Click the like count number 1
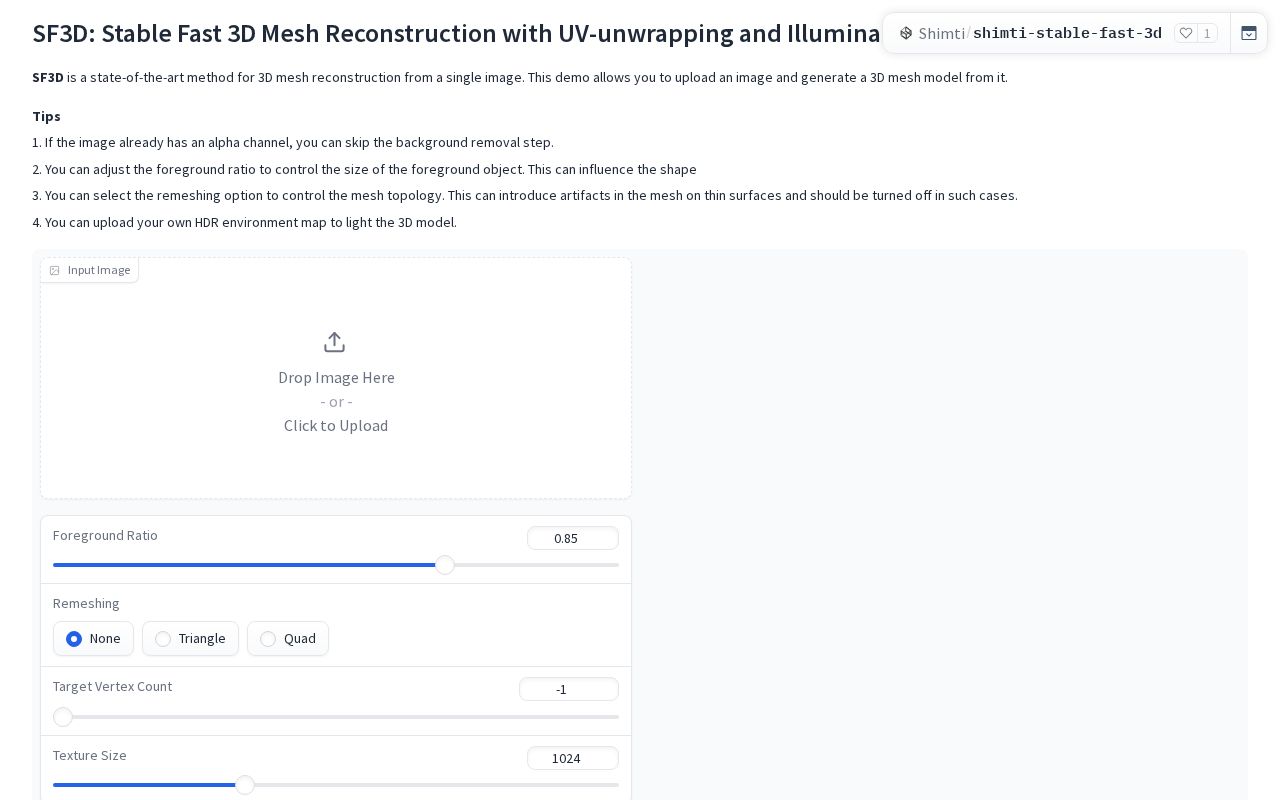This screenshot has width=1280, height=800. pyautogui.click(x=1207, y=33)
